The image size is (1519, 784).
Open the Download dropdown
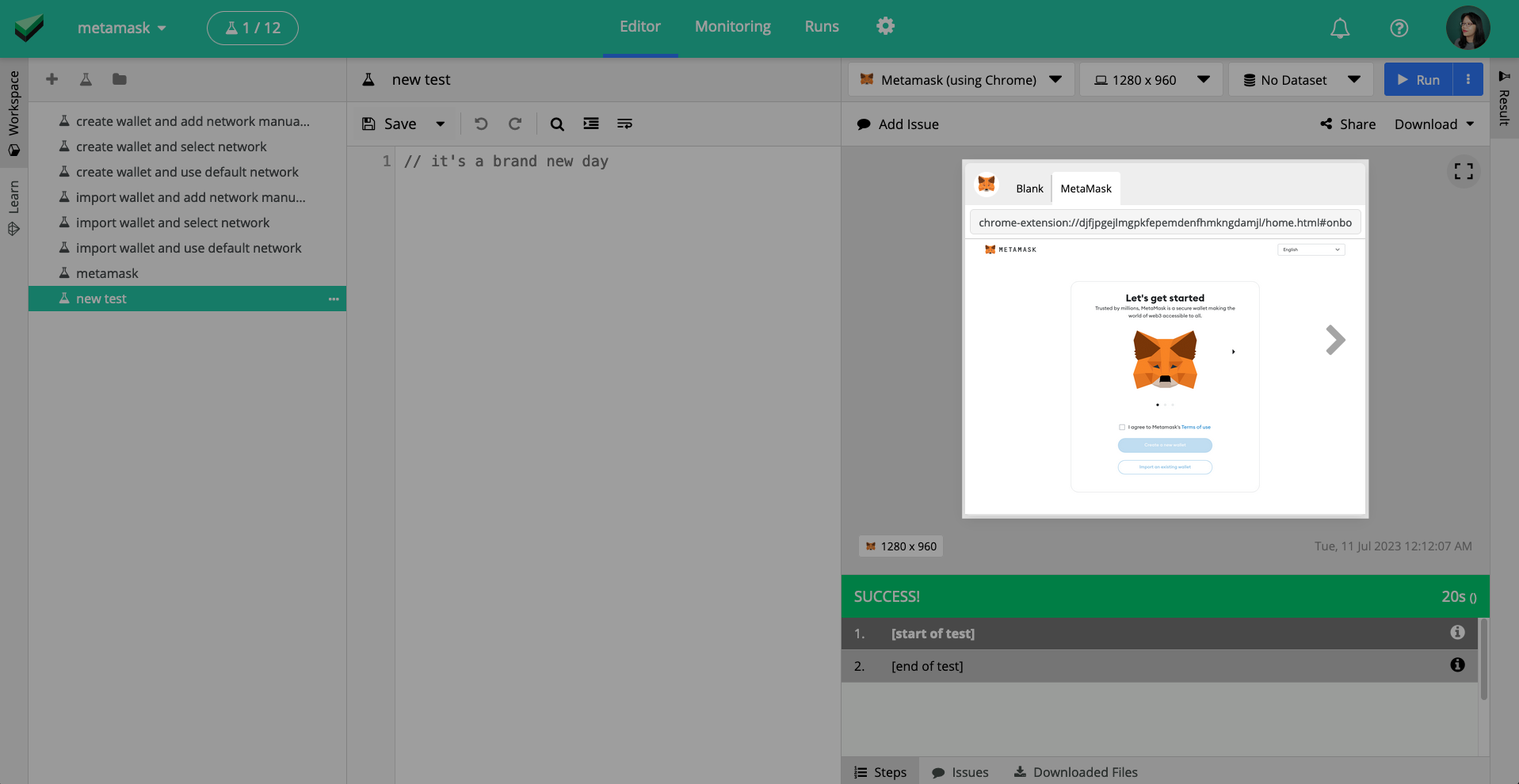[x=1434, y=124]
